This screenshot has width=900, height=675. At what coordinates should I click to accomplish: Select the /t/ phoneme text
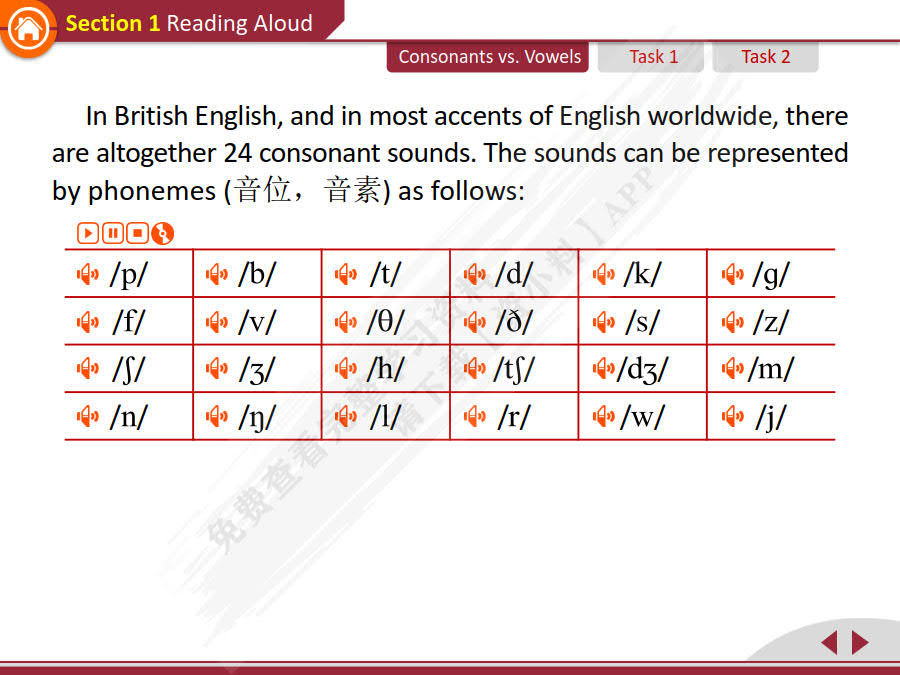tap(386, 274)
